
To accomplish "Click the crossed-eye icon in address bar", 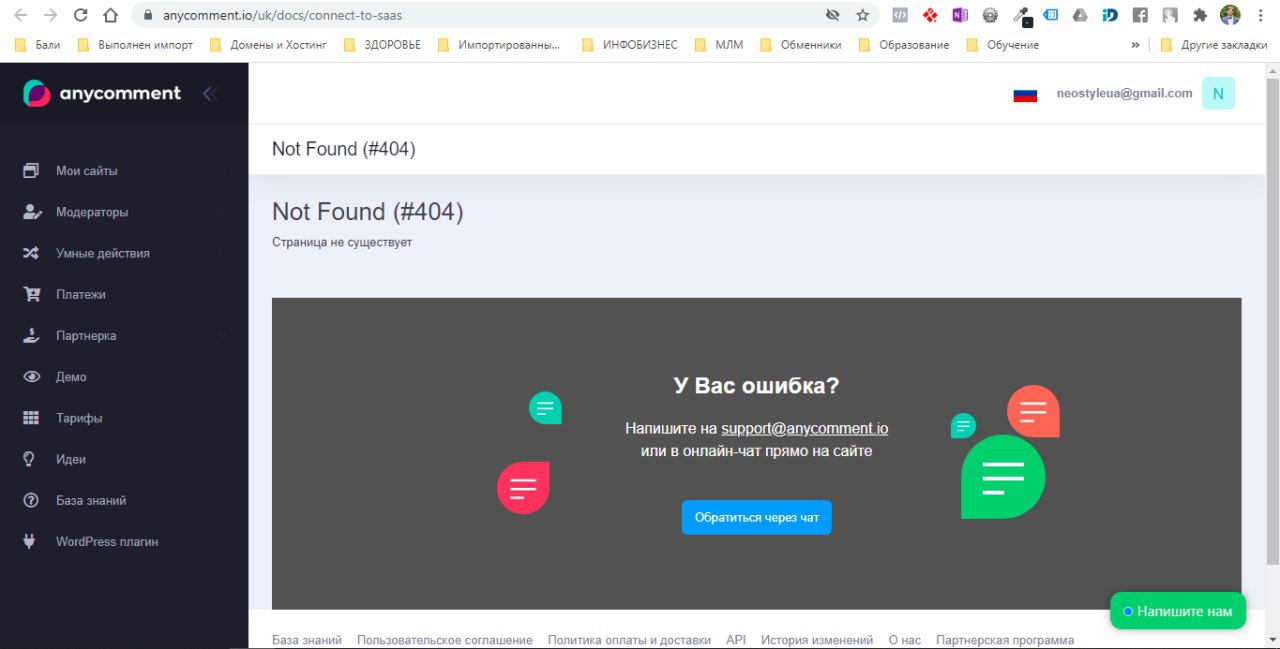I will (x=832, y=15).
